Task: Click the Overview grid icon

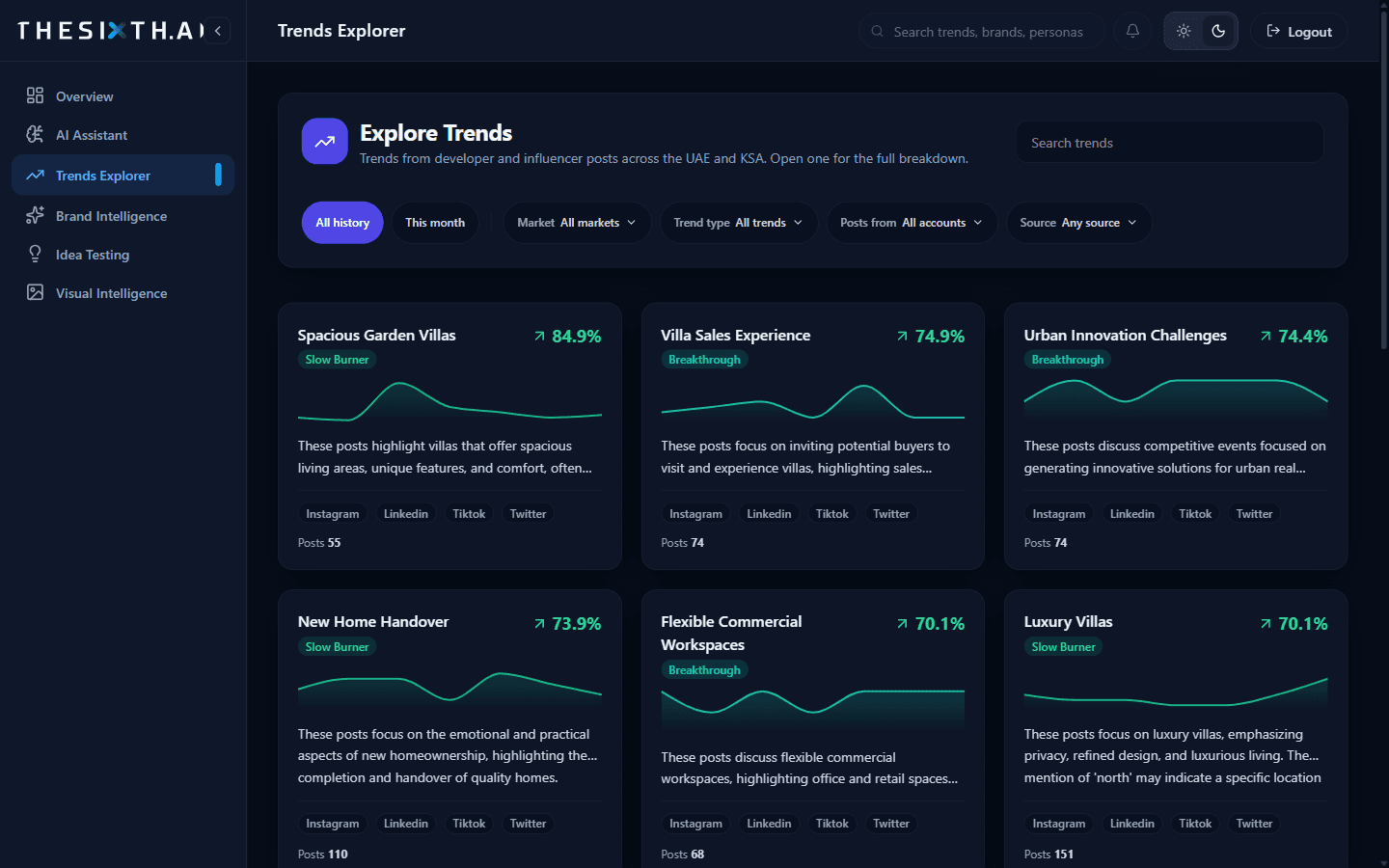Action: tap(35, 95)
